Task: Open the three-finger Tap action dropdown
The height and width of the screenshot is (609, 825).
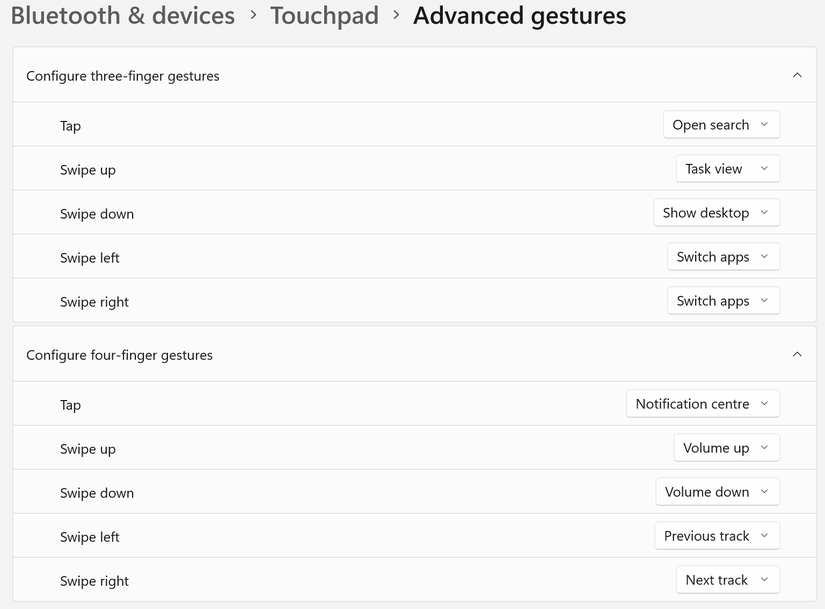Action: coord(720,125)
